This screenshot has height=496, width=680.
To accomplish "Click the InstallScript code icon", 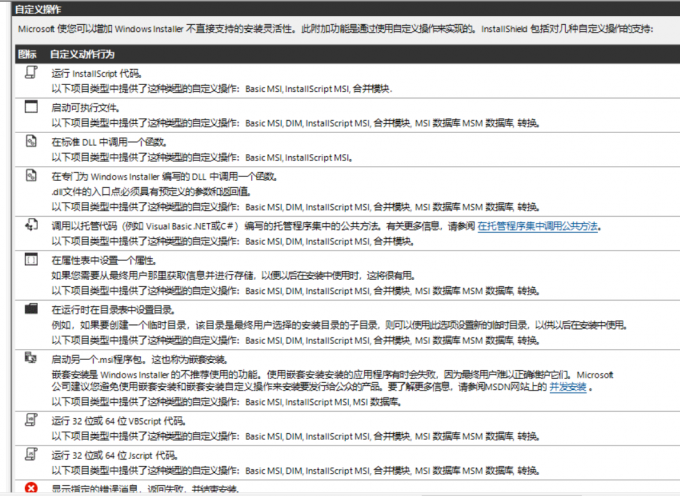I will pos(31,72).
